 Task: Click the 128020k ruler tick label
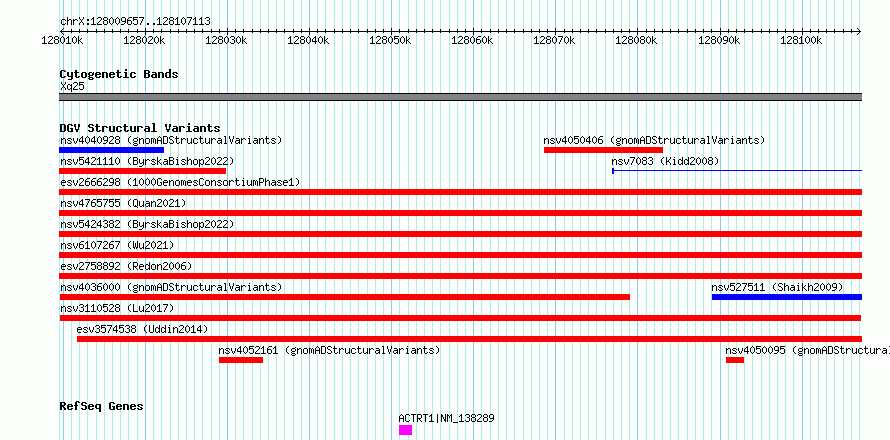[144, 40]
